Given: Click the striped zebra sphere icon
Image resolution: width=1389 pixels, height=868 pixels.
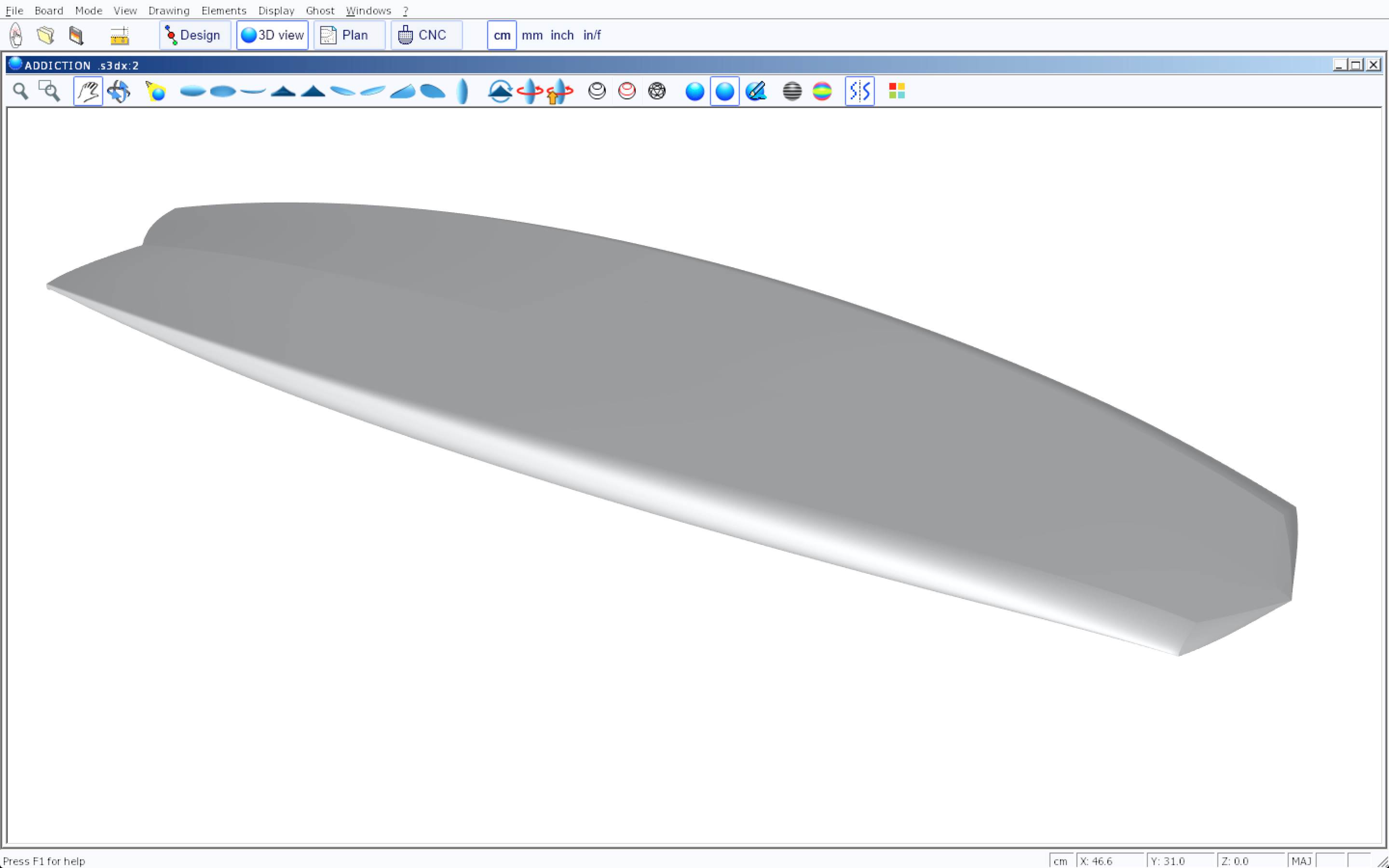Looking at the screenshot, I should coord(792,91).
